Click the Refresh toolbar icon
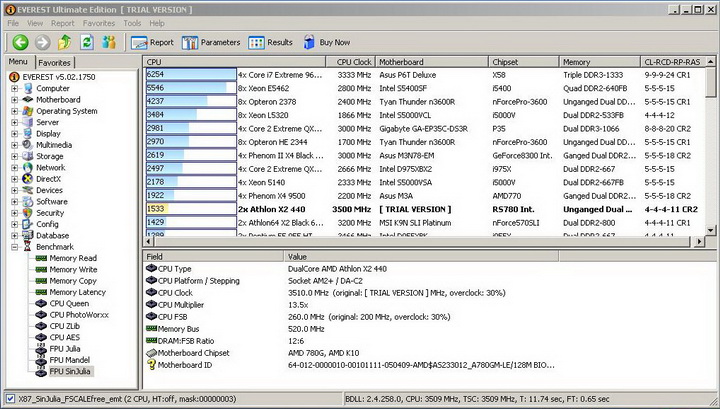The height and width of the screenshot is (409, 720). (x=87, y=42)
